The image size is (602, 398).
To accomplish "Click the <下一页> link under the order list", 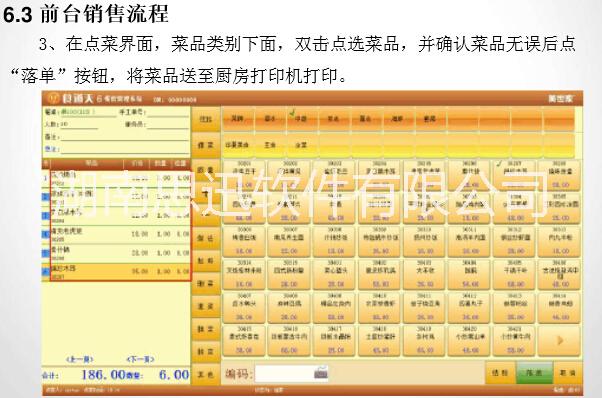I will pos(141,359).
